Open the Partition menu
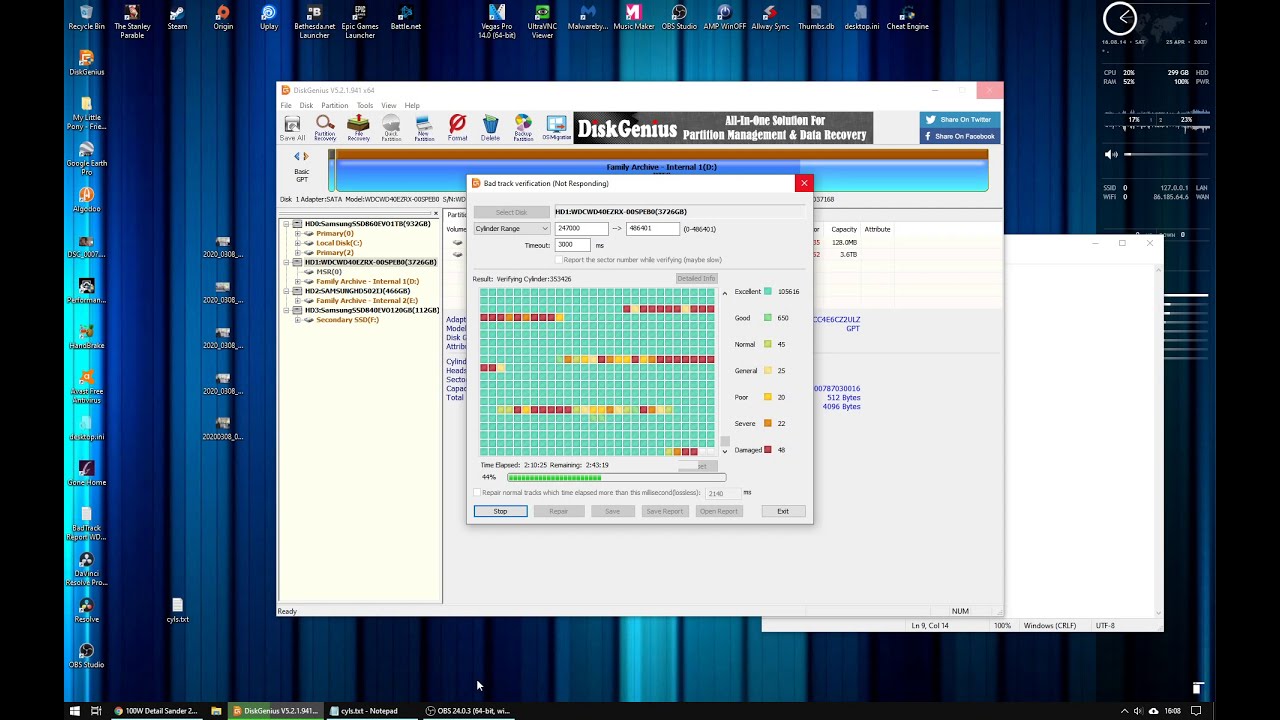The image size is (1280, 720). [x=334, y=105]
